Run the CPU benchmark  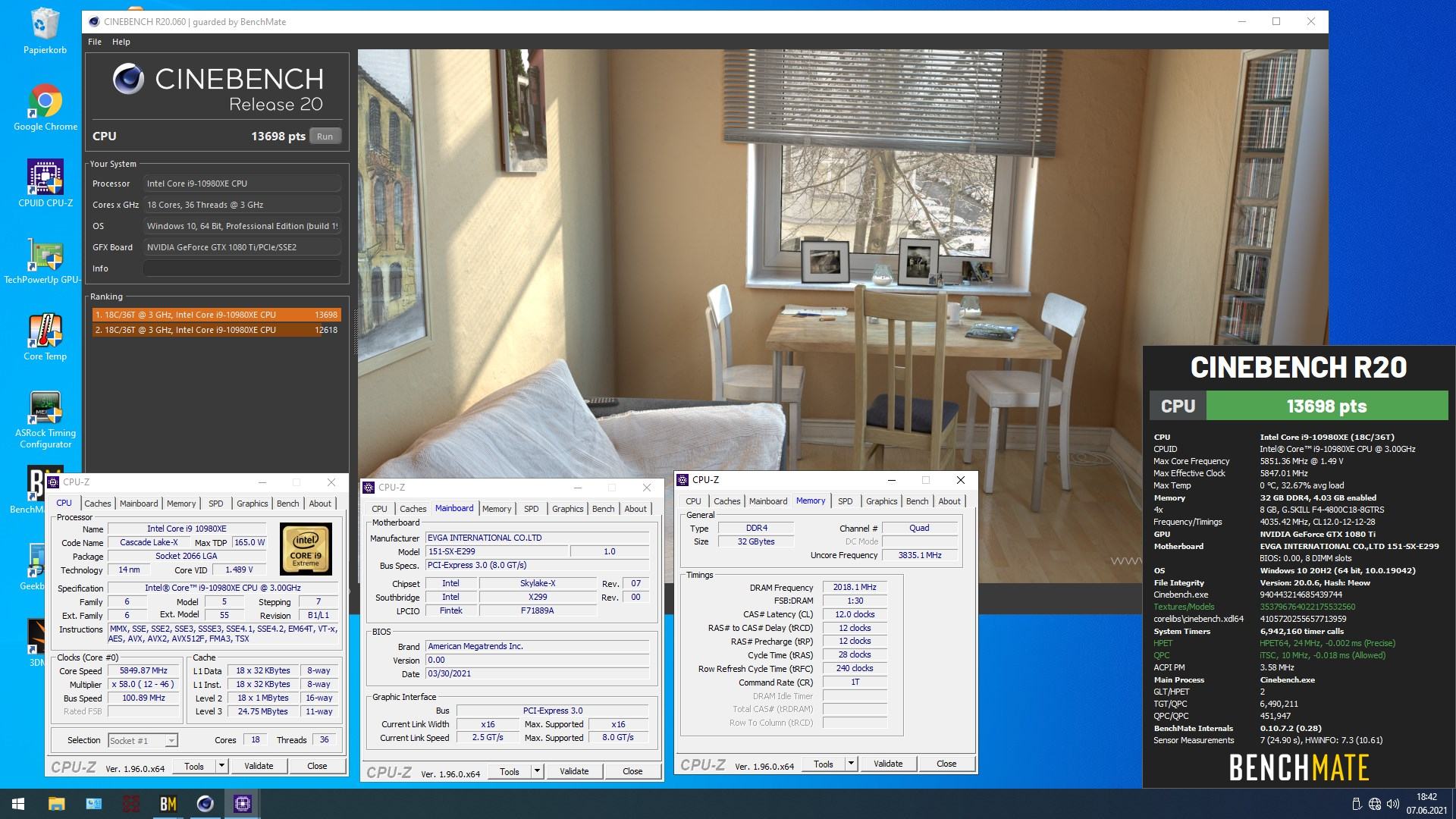[x=325, y=136]
